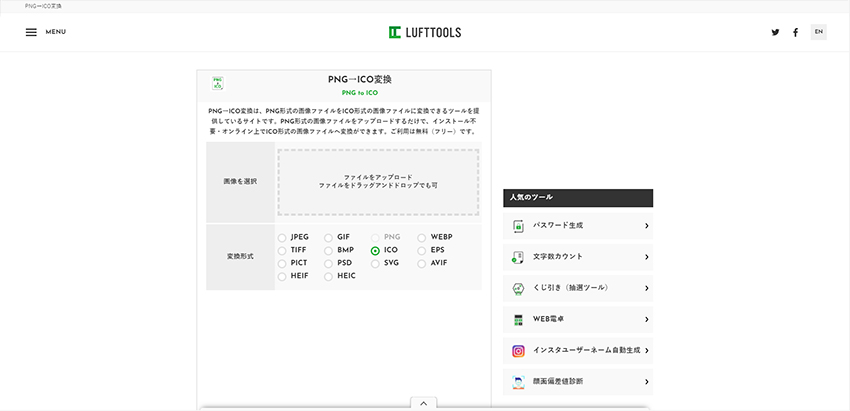Click the 画像を選択 label
This screenshot has height=411, width=850.
(x=240, y=182)
